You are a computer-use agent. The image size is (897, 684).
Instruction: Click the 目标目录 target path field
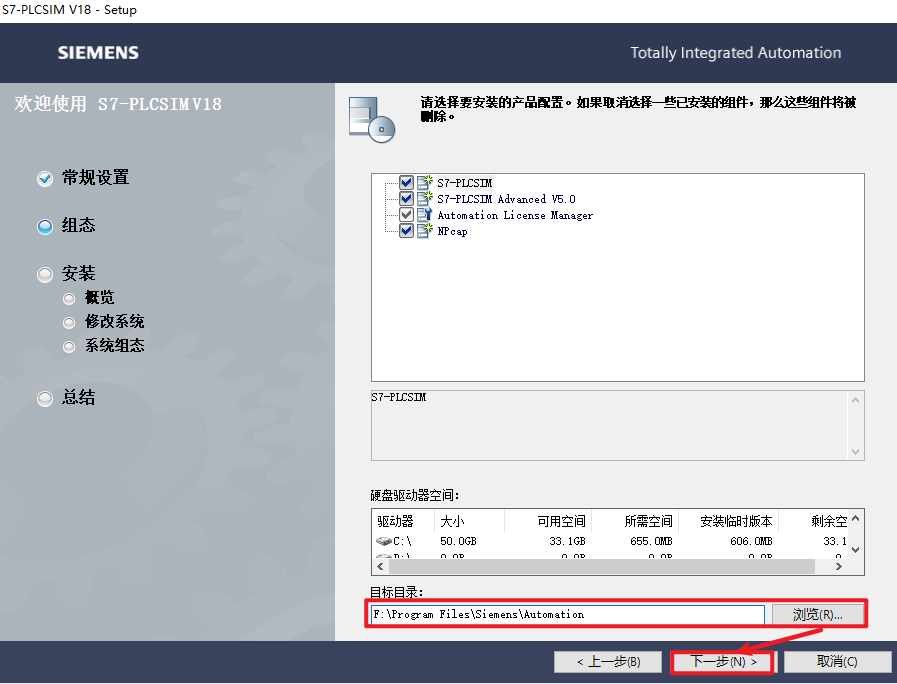567,615
